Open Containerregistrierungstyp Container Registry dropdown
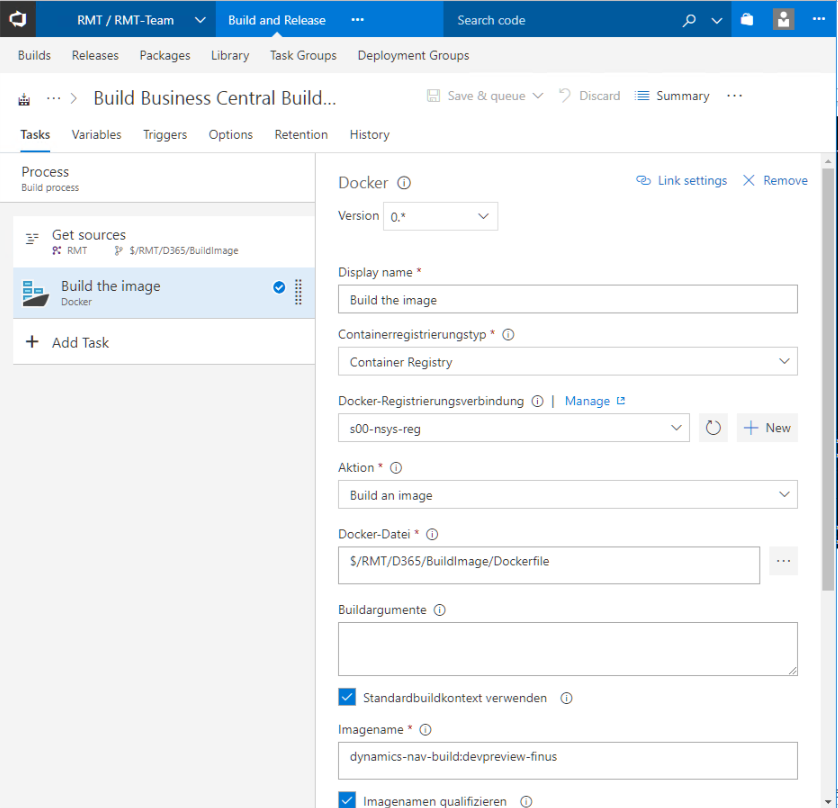The image size is (838, 808). [568, 361]
